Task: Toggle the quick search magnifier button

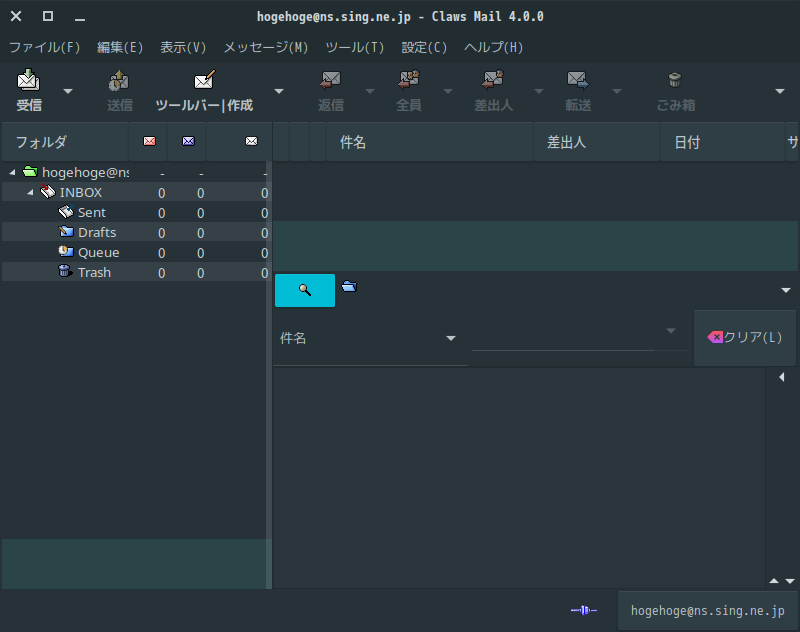Action: pyautogui.click(x=305, y=290)
